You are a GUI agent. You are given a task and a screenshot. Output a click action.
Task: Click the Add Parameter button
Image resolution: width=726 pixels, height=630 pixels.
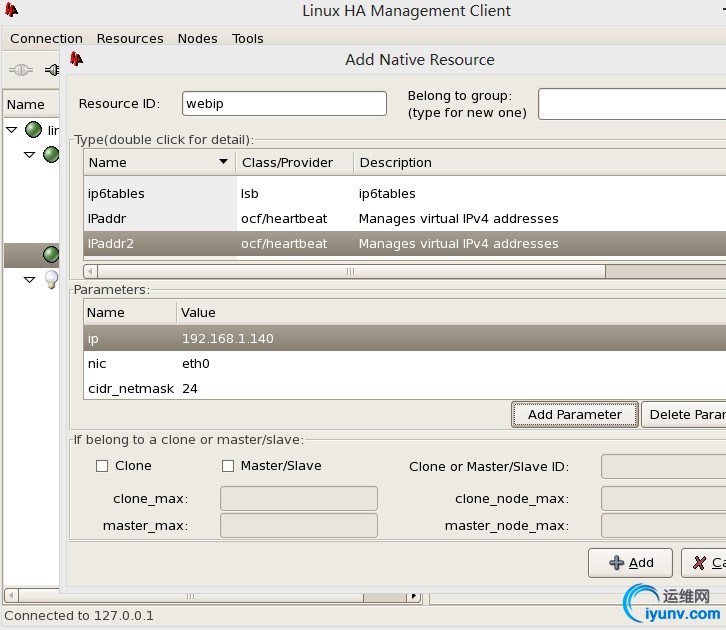575,414
